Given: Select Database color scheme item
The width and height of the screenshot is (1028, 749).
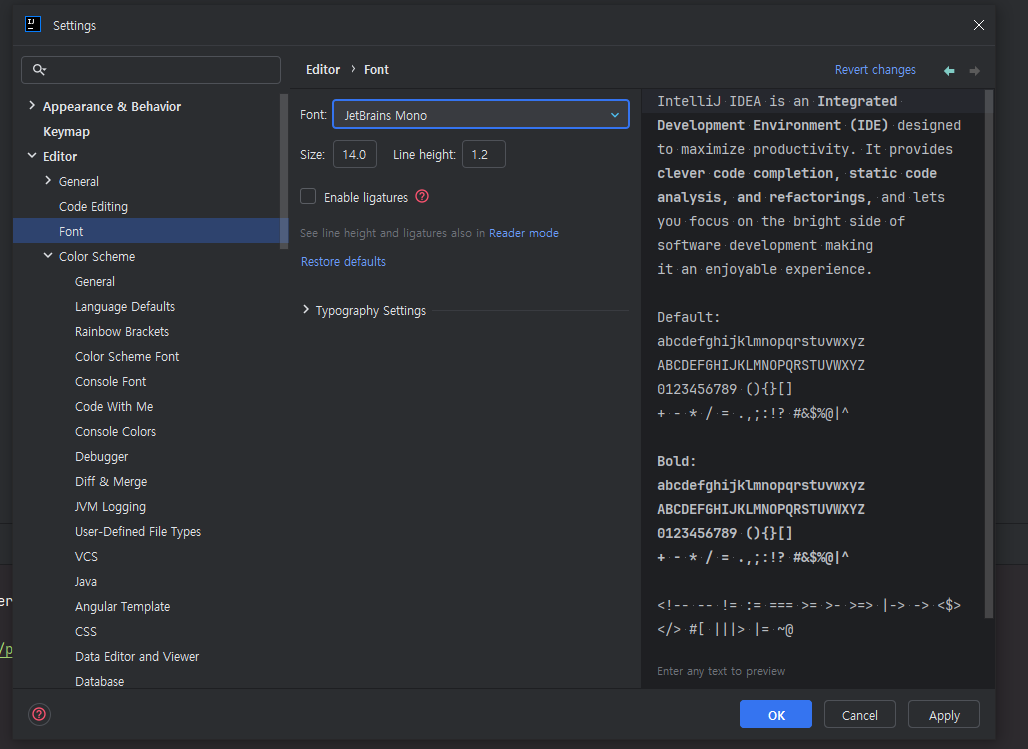Looking at the screenshot, I should click(99, 681).
